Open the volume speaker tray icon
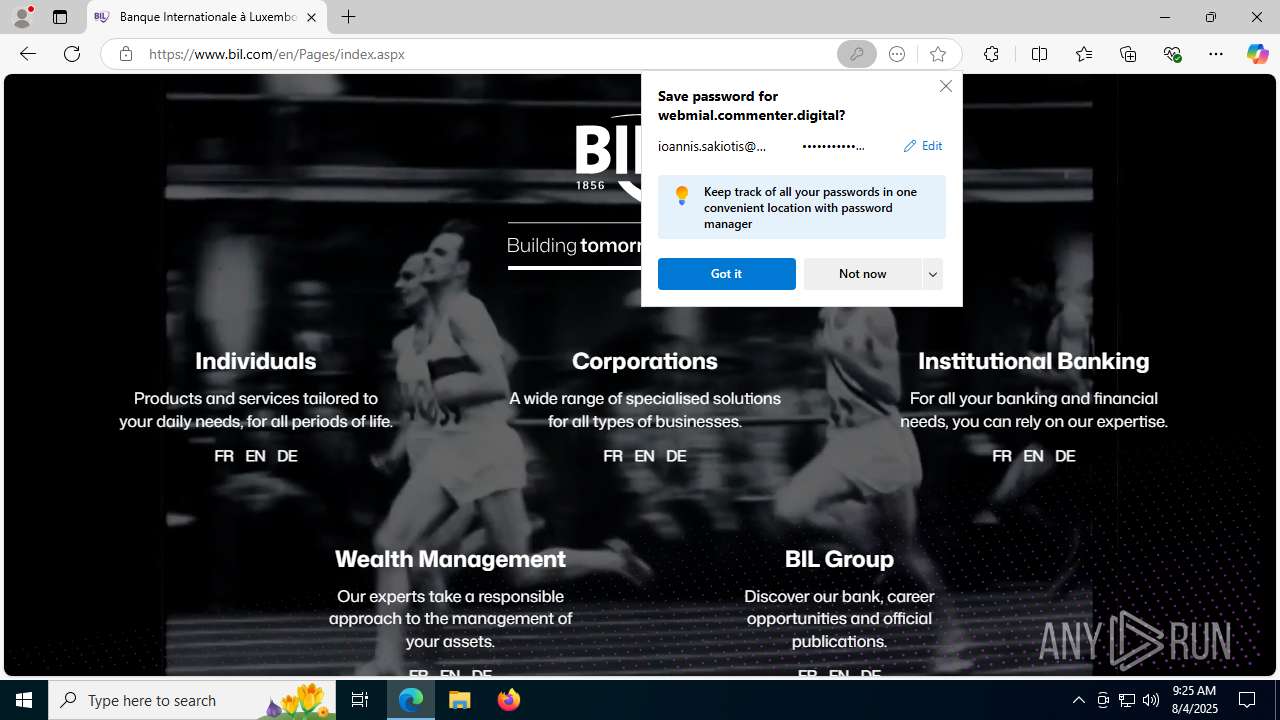Screen dimensions: 1280x720 (x=1151, y=700)
